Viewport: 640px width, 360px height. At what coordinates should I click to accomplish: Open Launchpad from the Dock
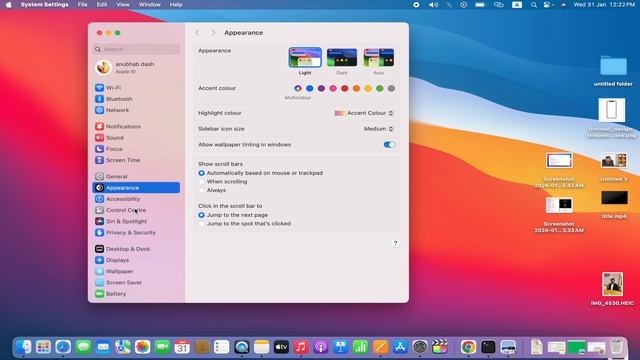[43, 347]
